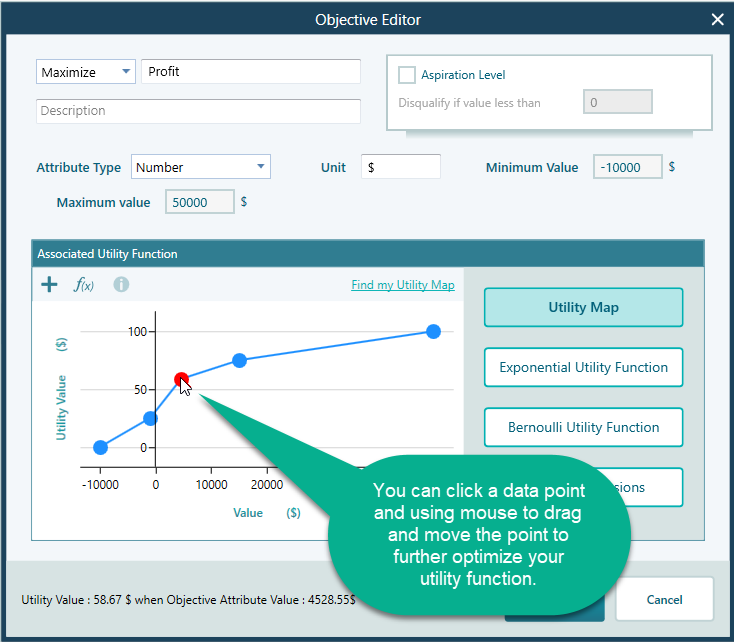Expand the Attribute Type Number dropdown
Viewport: 734px width, 642px height.
click(200, 167)
